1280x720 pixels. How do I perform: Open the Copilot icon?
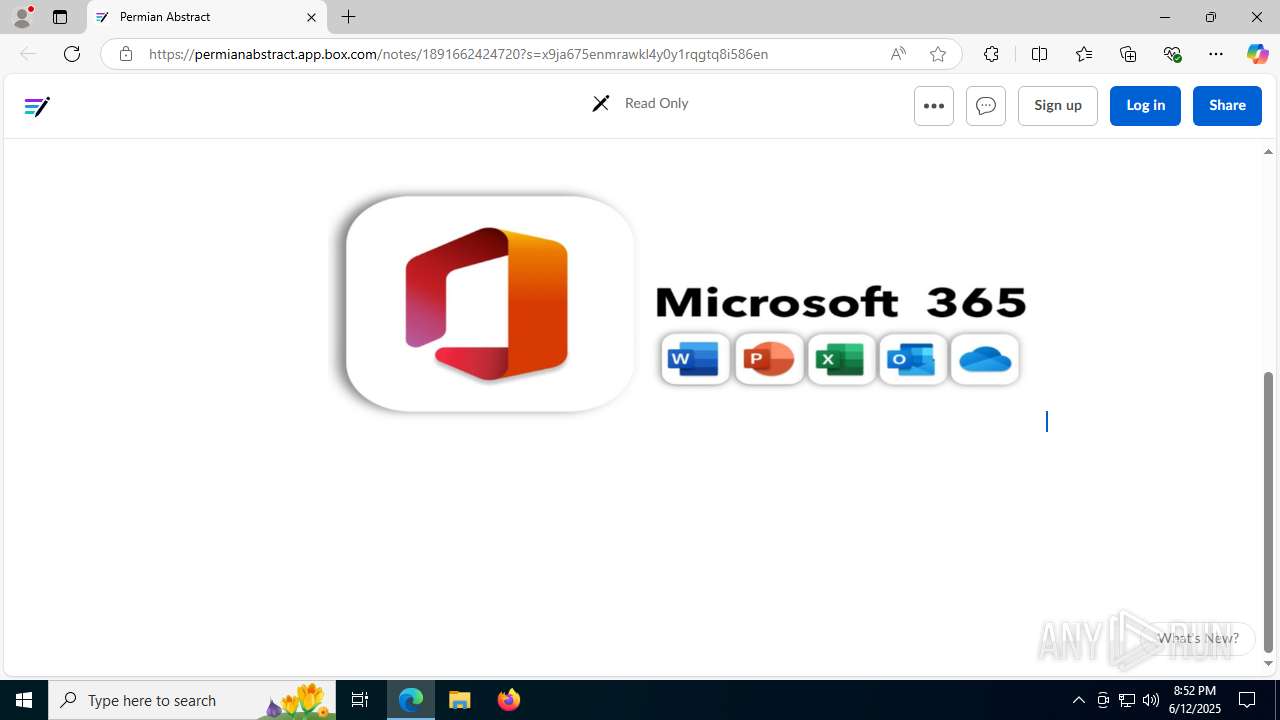tap(1257, 54)
